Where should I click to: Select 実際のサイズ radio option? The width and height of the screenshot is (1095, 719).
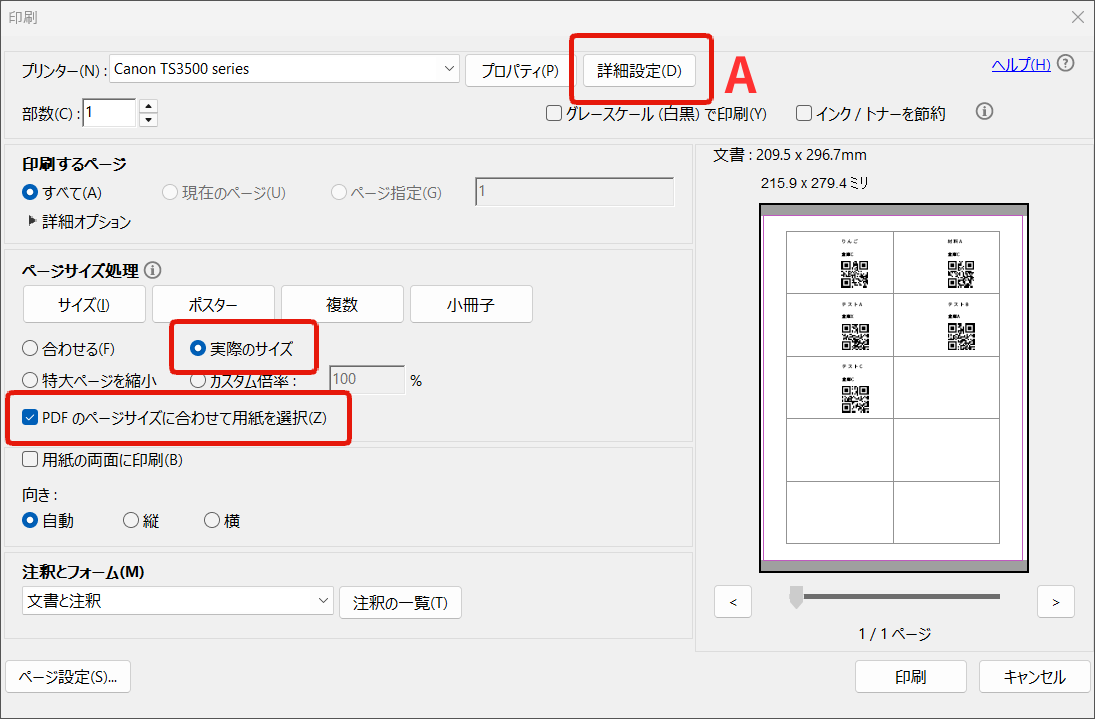198,348
